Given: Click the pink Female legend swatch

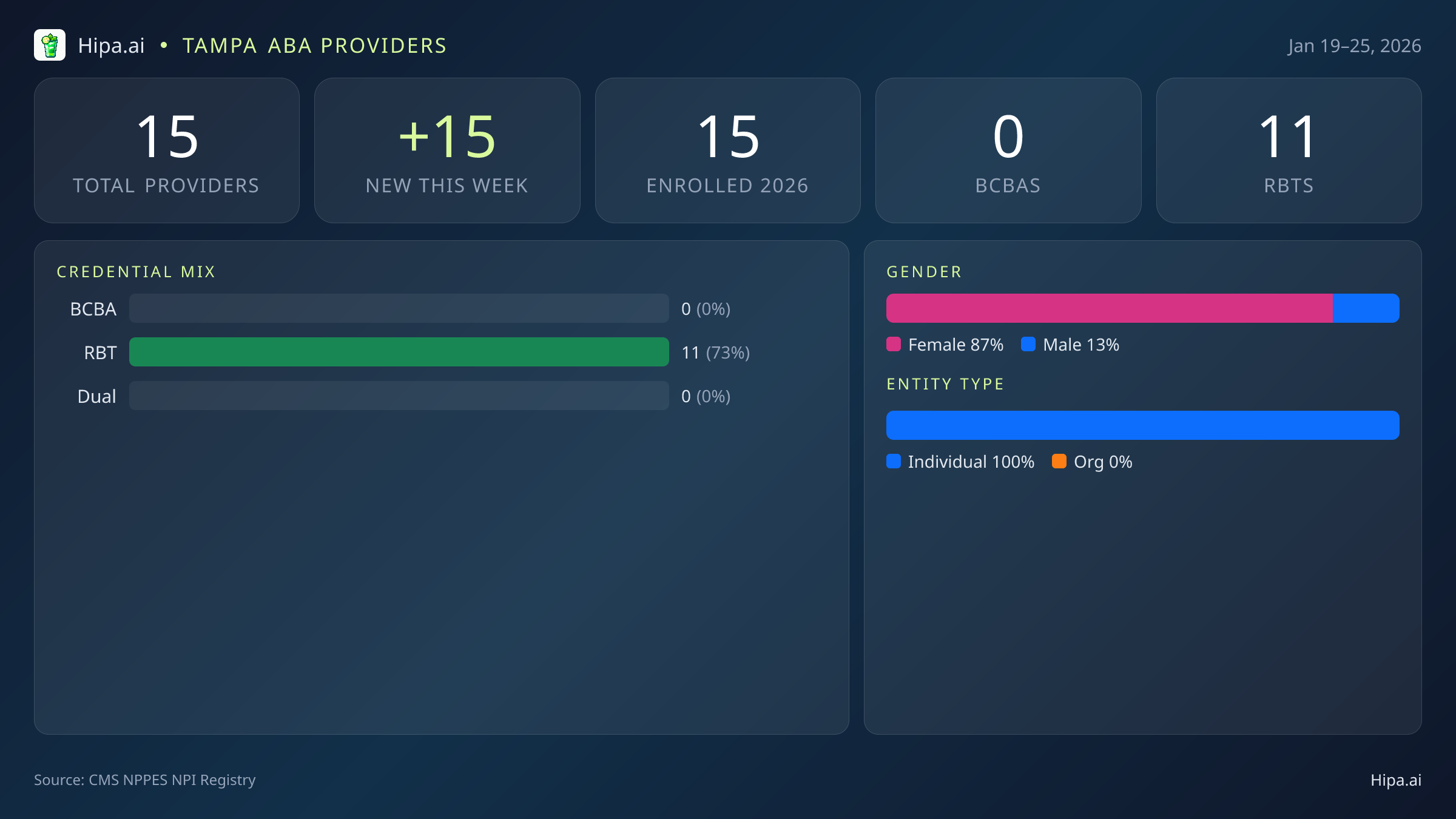Looking at the screenshot, I should pos(894,345).
